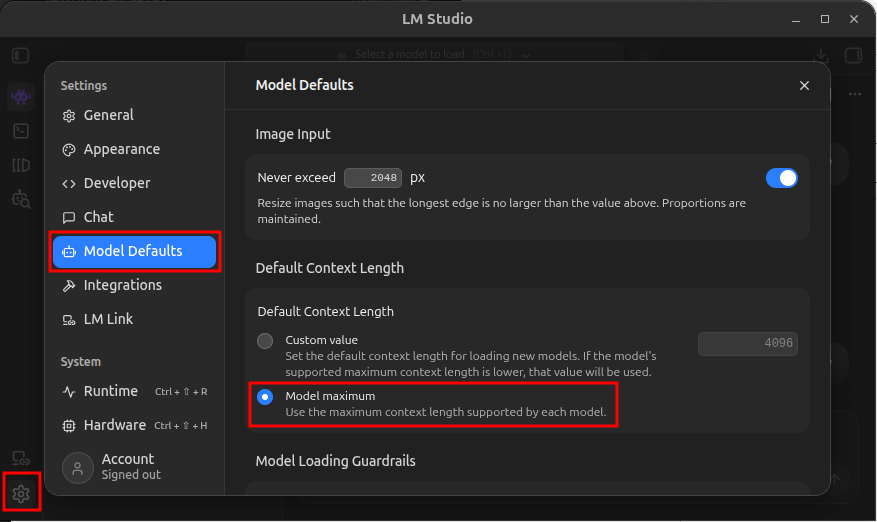Go to Hardware system settings

pos(114,425)
